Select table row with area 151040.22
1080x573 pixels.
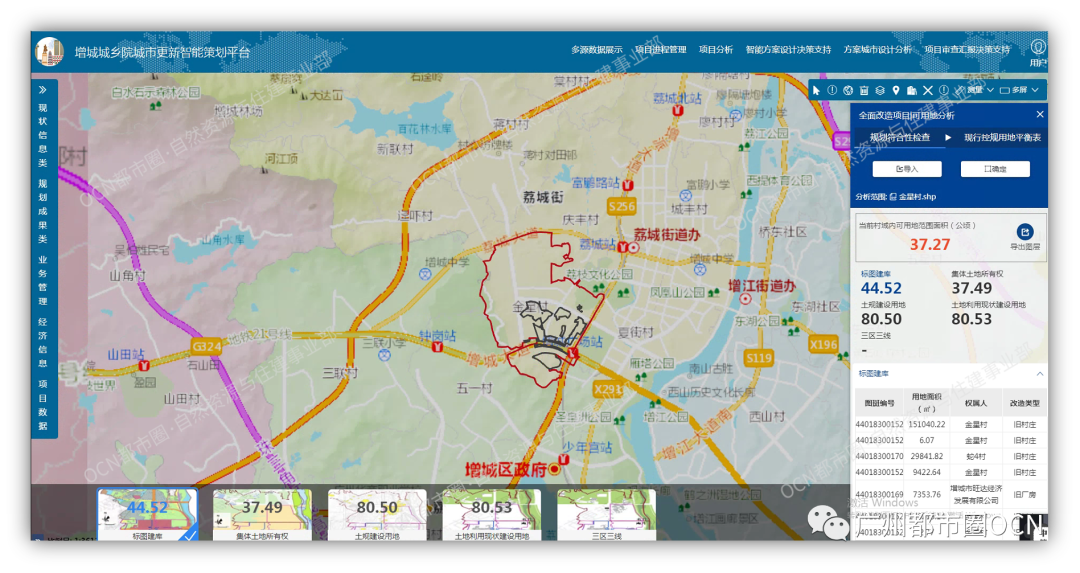[951, 424]
